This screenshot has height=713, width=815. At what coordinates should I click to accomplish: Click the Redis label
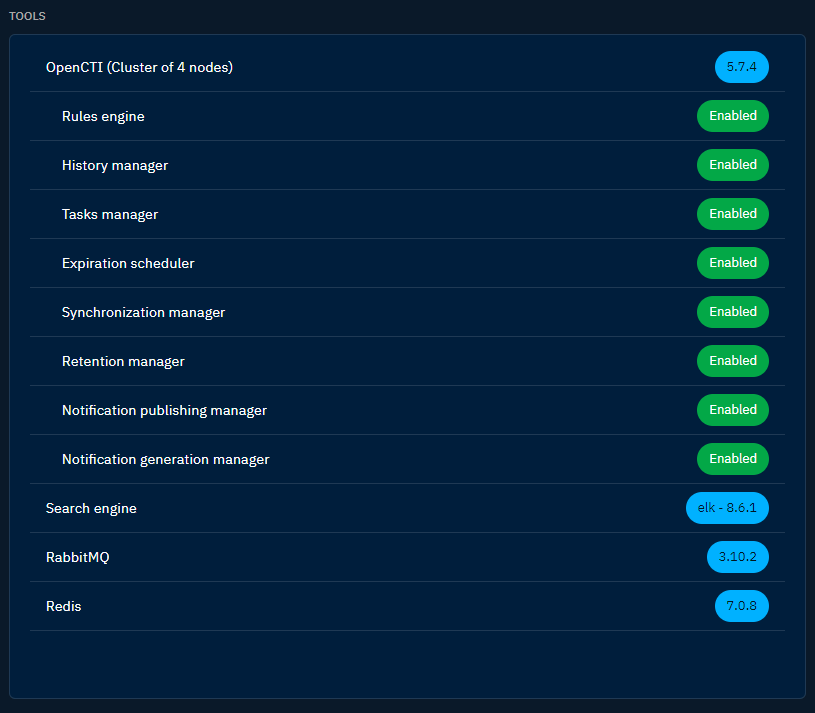[x=63, y=606]
